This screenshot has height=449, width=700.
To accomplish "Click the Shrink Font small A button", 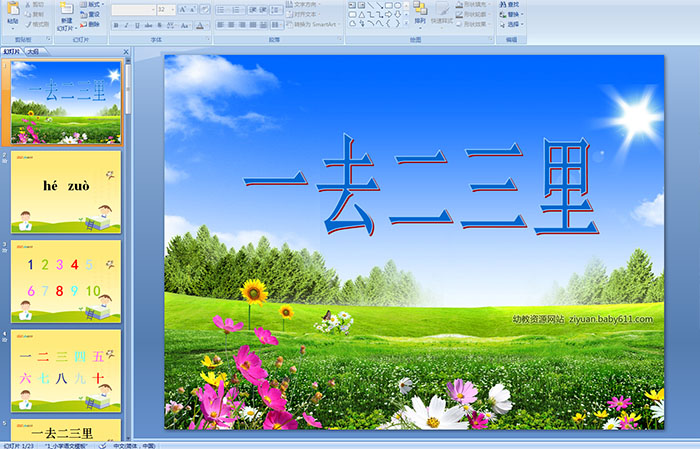I will 192,9.
